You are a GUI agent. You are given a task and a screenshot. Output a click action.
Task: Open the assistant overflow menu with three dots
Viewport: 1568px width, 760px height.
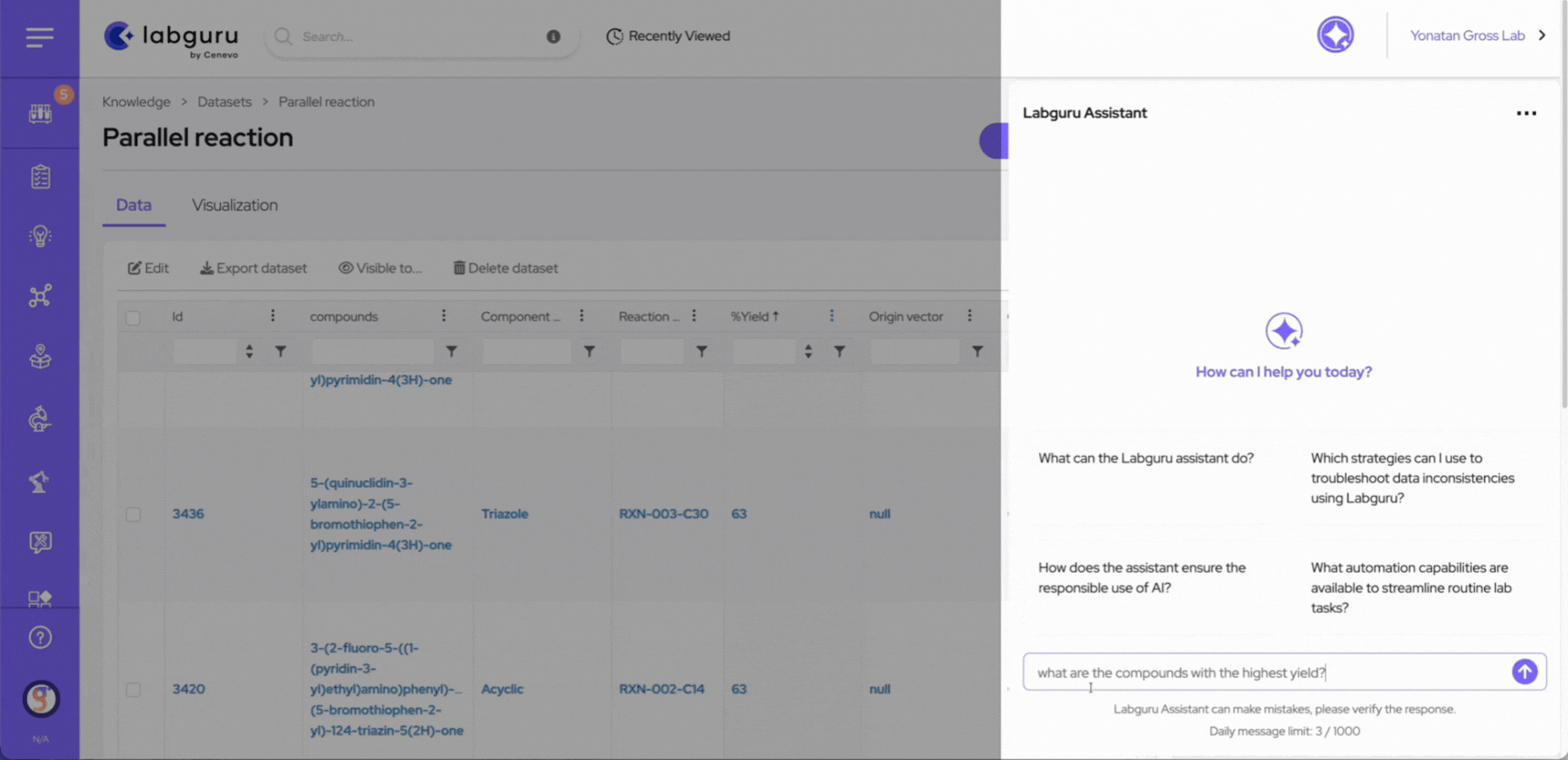tap(1526, 113)
